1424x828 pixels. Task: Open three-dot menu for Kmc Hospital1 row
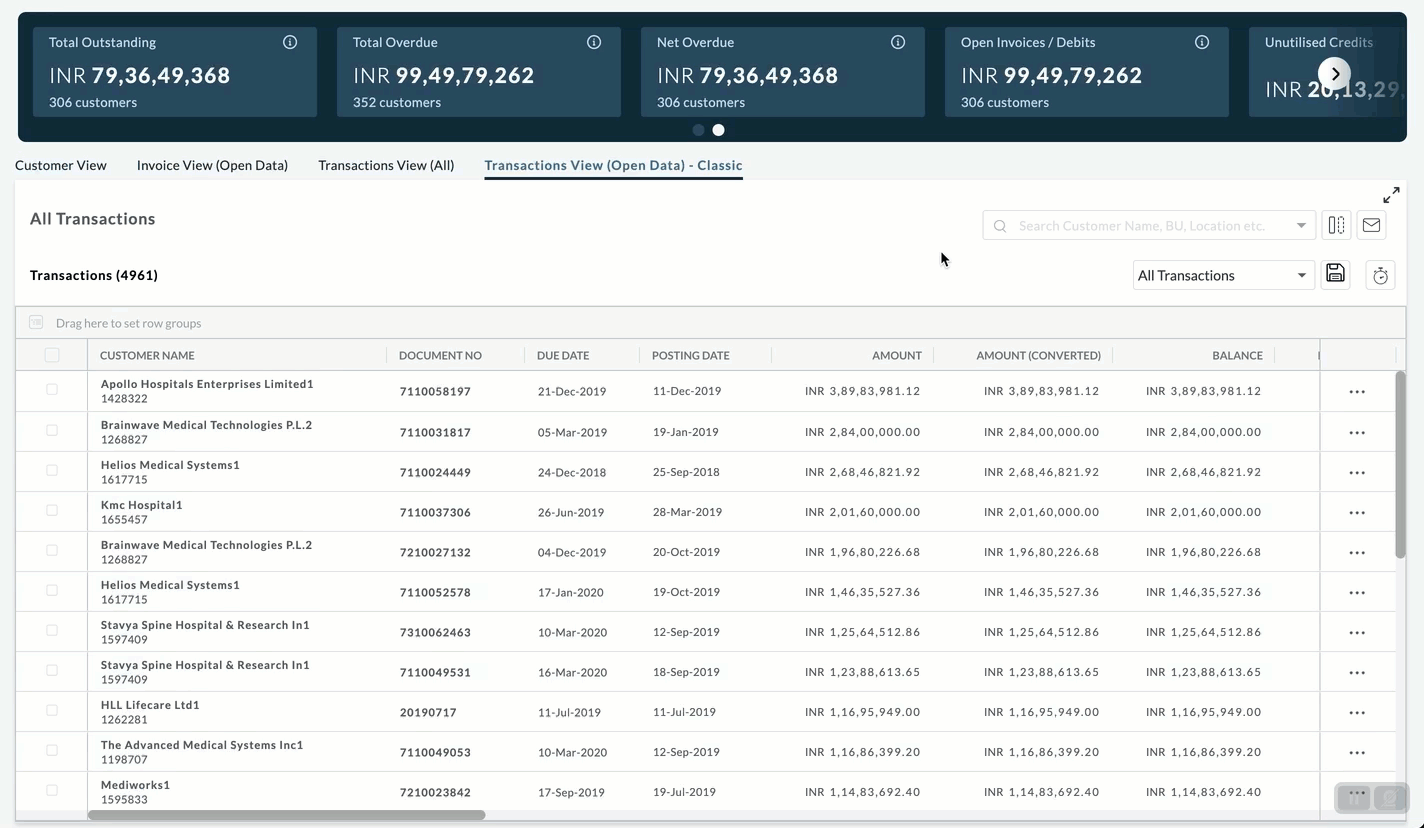pos(1357,513)
